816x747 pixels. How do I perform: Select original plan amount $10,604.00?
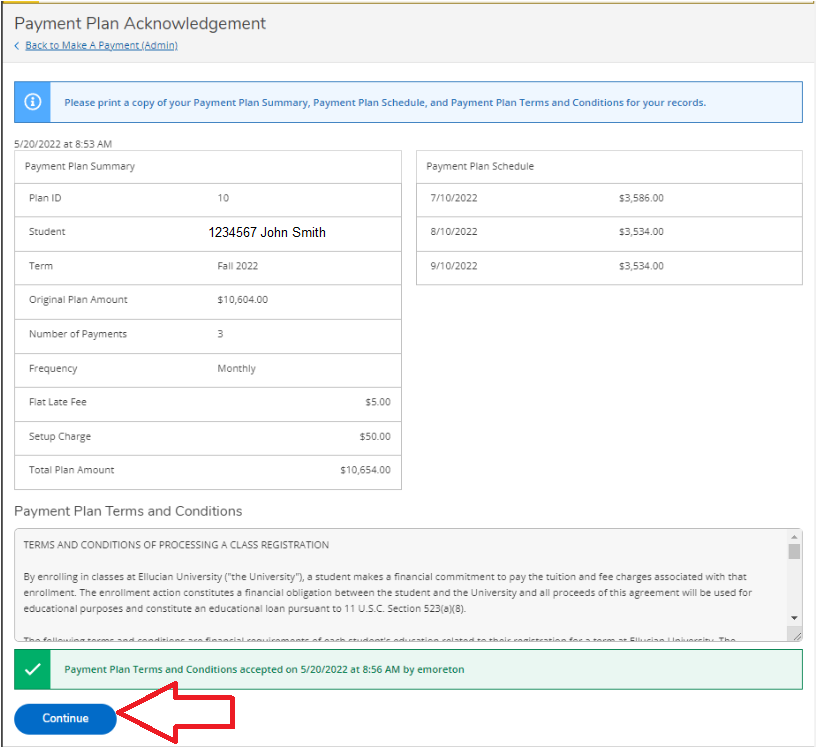pyautogui.click(x=243, y=300)
